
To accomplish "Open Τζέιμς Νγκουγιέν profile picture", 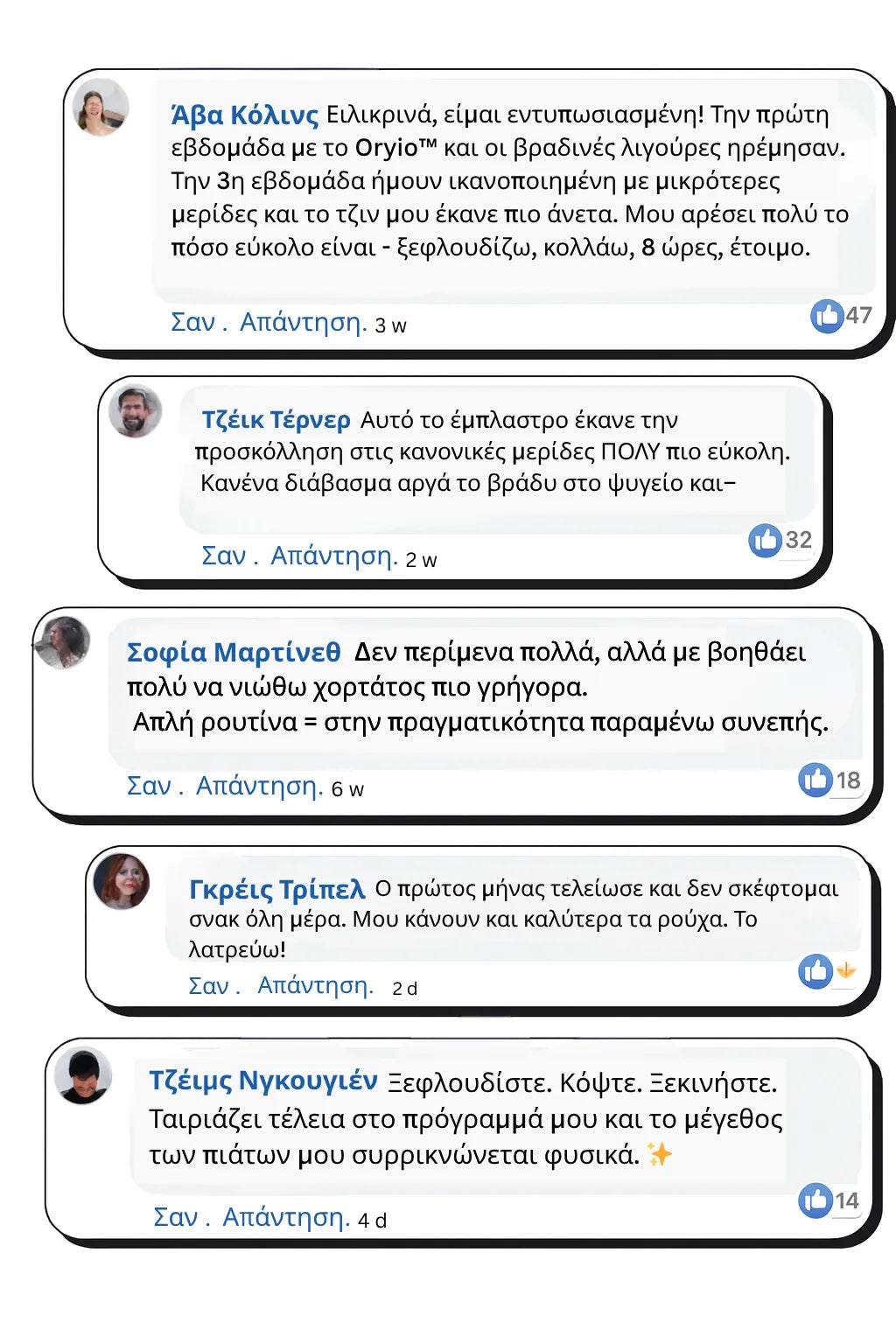I will [x=83, y=1074].
